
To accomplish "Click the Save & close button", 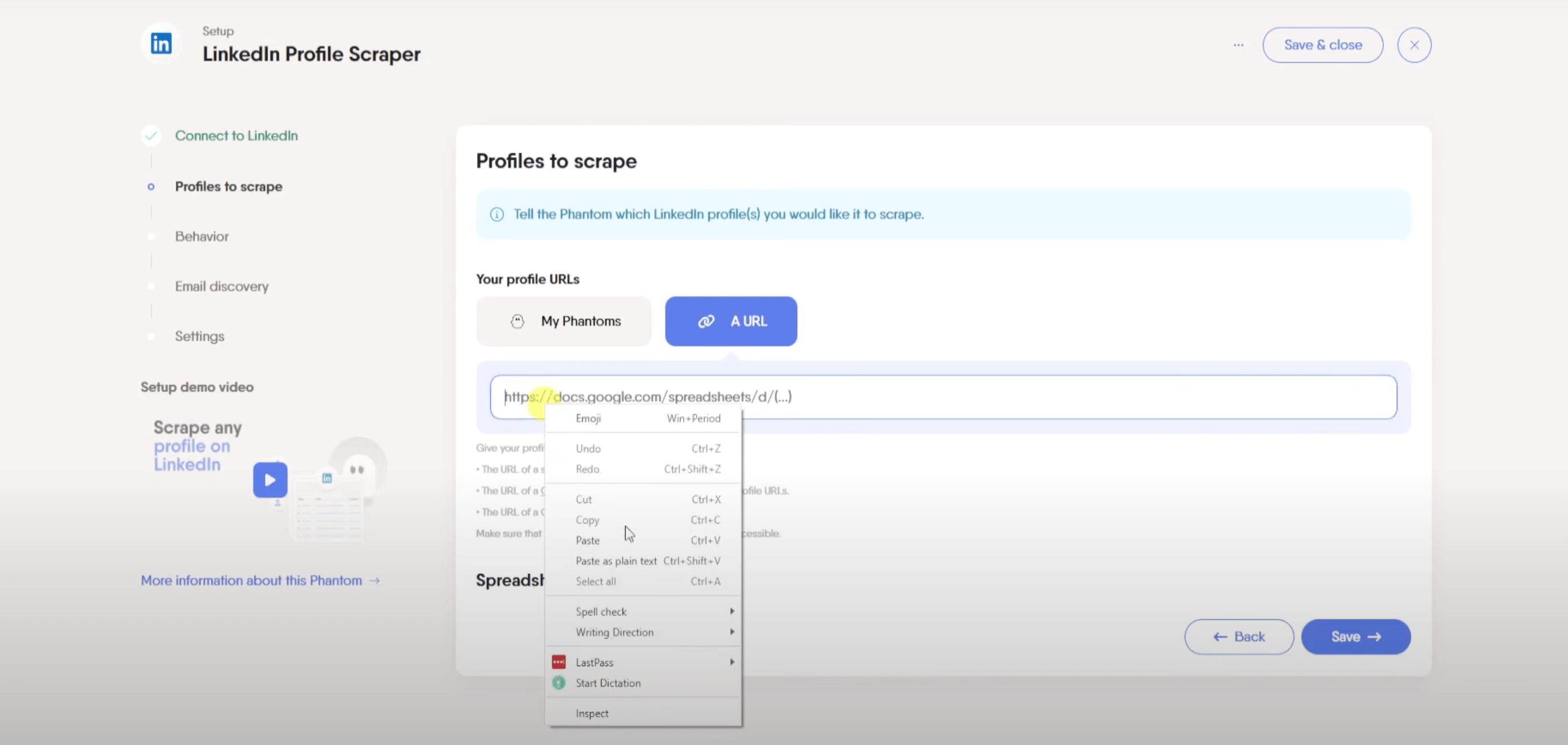I will 1322,45.
